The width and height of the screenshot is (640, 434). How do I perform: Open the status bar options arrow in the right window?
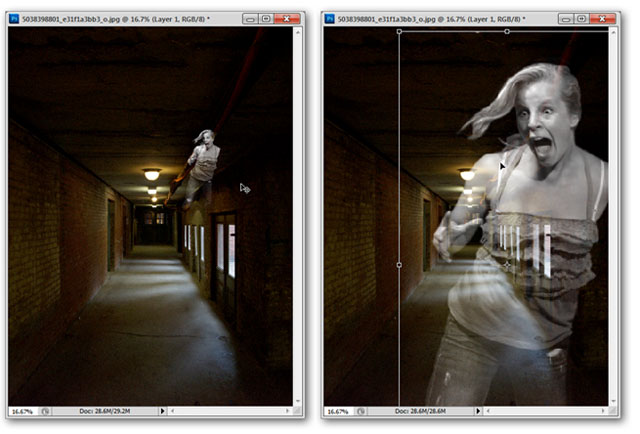tap(478, 411)
